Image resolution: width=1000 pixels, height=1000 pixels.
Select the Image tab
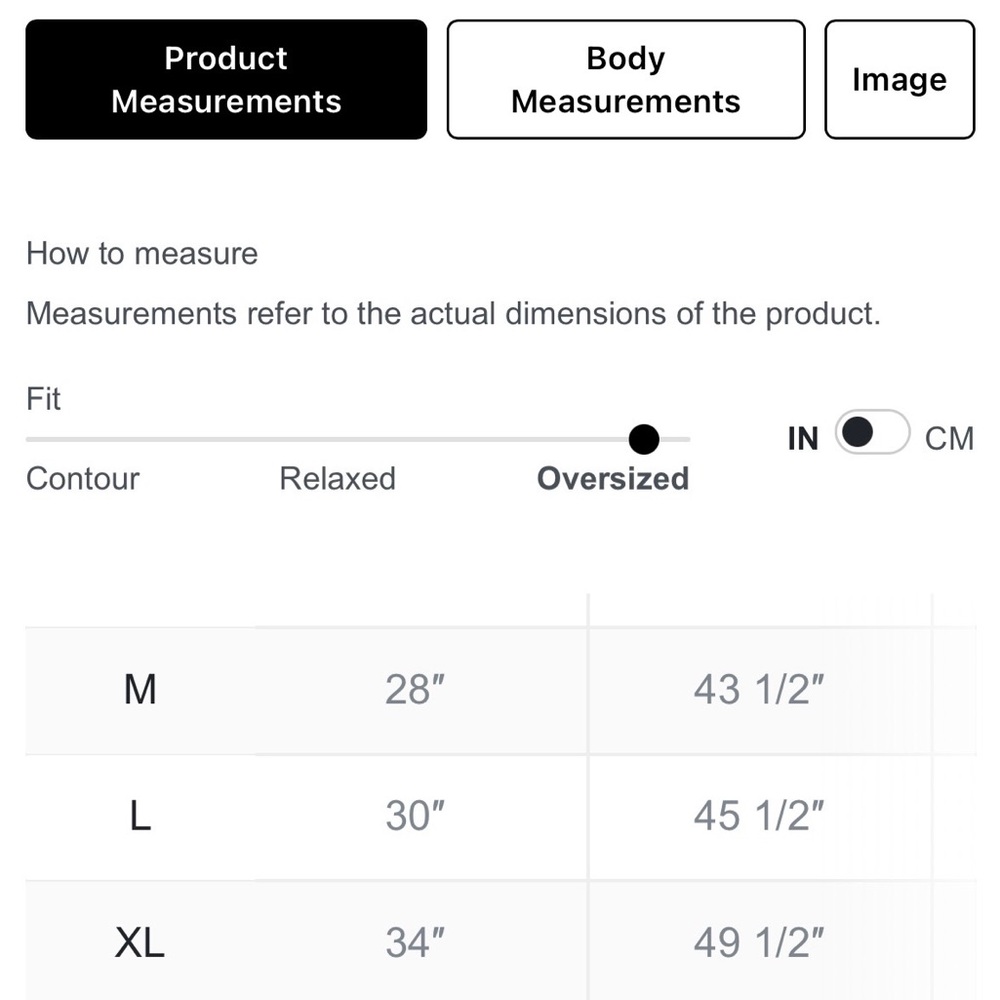tap(899, 80)
